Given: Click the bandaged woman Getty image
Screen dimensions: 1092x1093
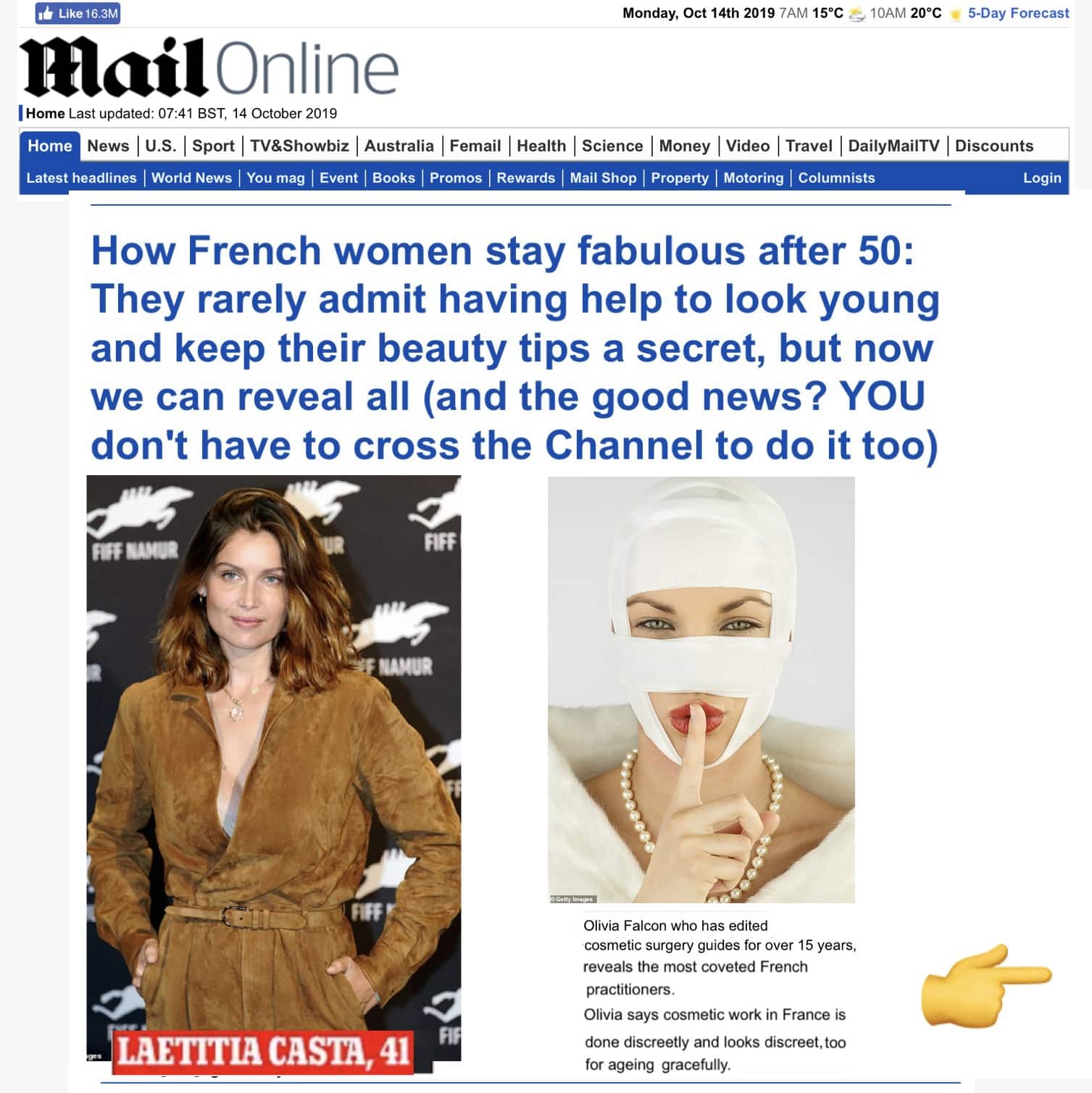Looking at the screenshot, I should click(701, 690).
